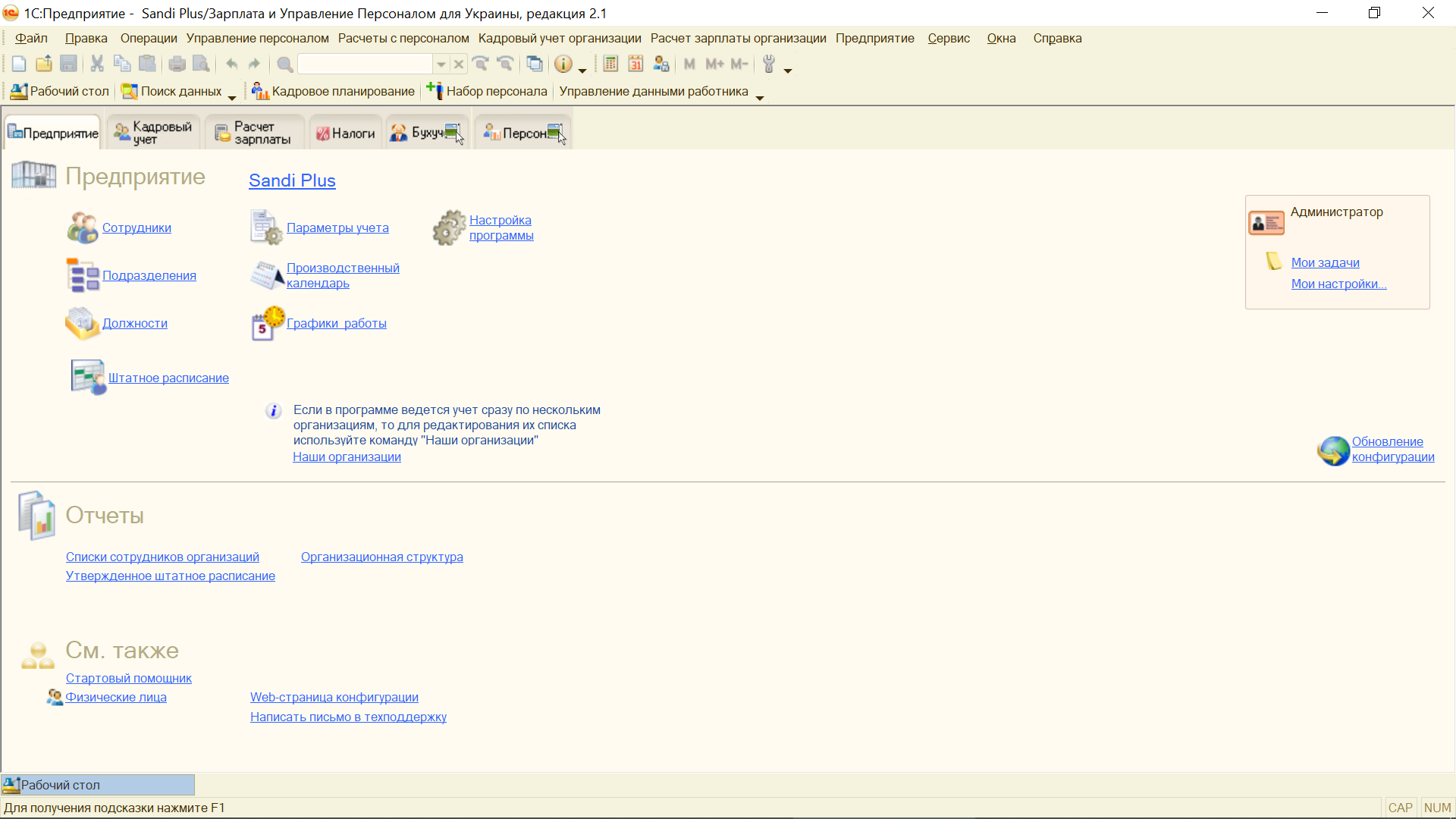This screenshot has width=1456, height=819.
Task: Expand the wrench tools dropdown arrow
Action: coord(788,70)
